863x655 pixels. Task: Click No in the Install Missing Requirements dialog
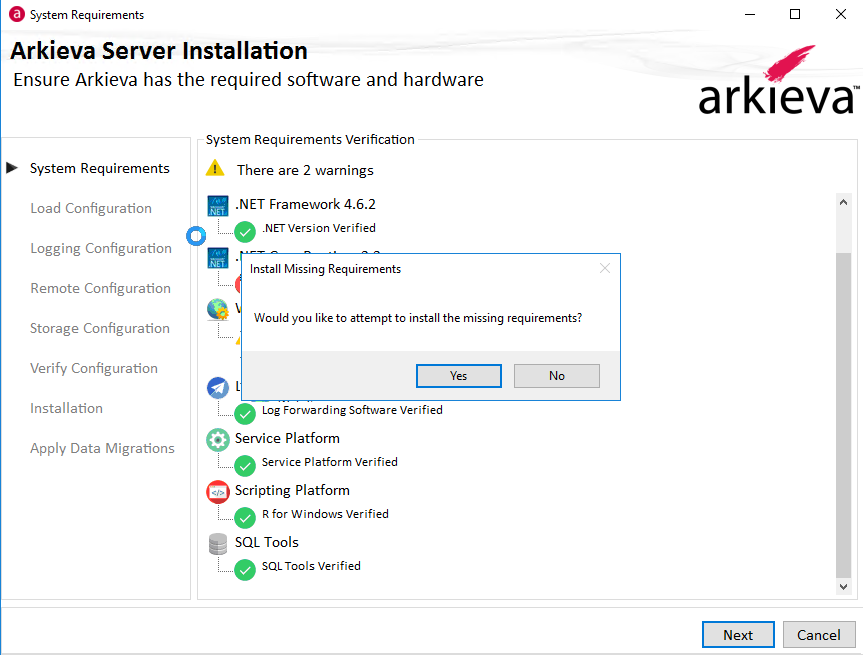pos(556,376)
